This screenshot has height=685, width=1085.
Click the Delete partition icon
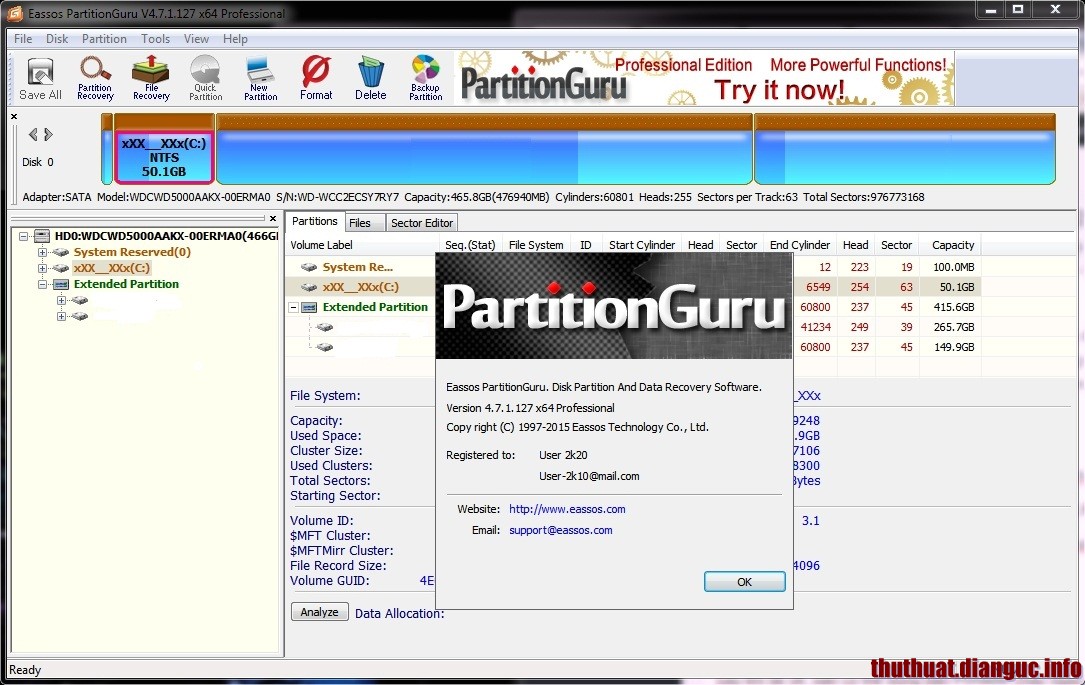click(x=370, y=78)
